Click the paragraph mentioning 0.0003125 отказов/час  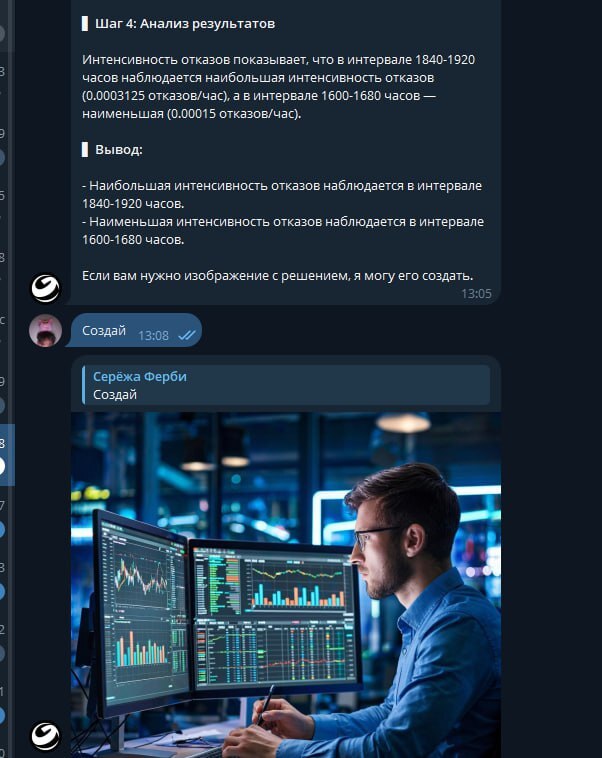(x=279, y=87)
